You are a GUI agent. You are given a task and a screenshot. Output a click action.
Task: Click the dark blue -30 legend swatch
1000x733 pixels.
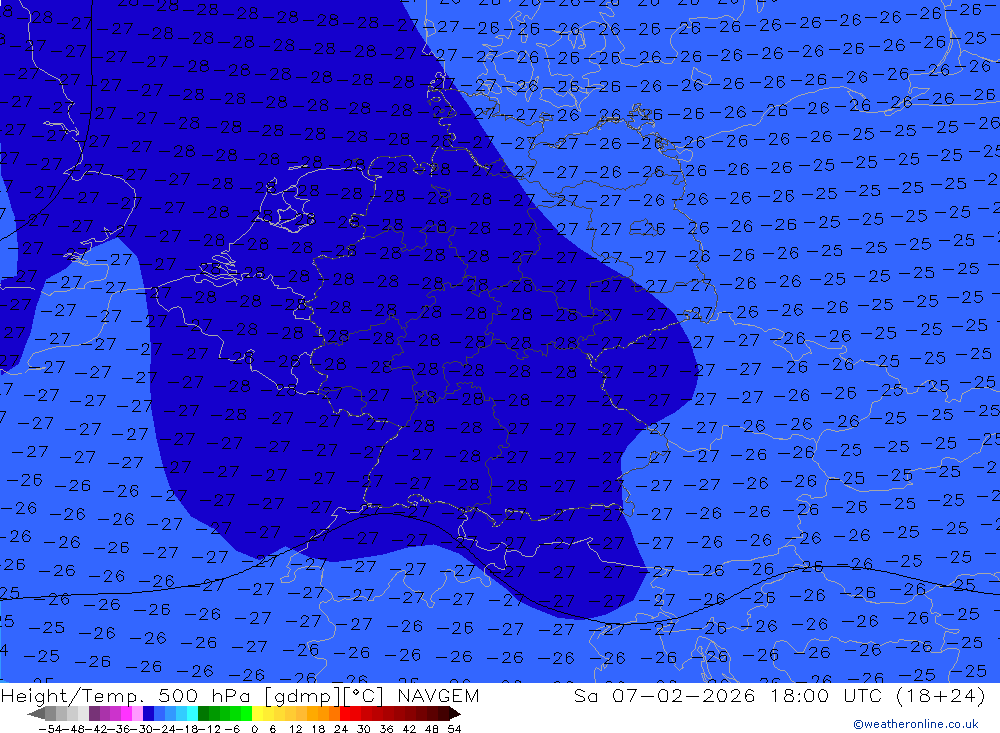tap(148, 714)
